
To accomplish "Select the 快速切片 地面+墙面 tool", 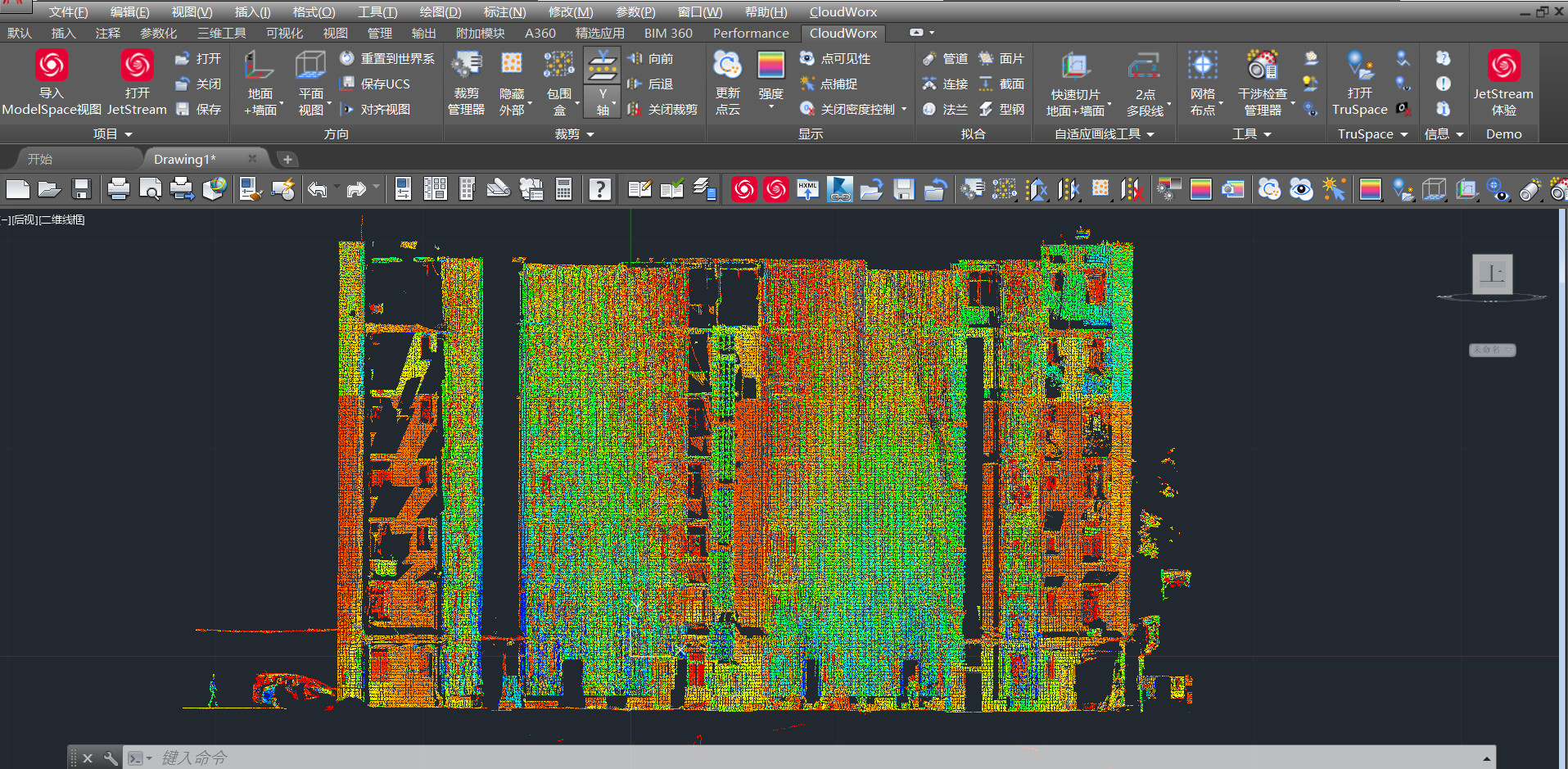I will pyautogui.click(x=1075, y=84).
